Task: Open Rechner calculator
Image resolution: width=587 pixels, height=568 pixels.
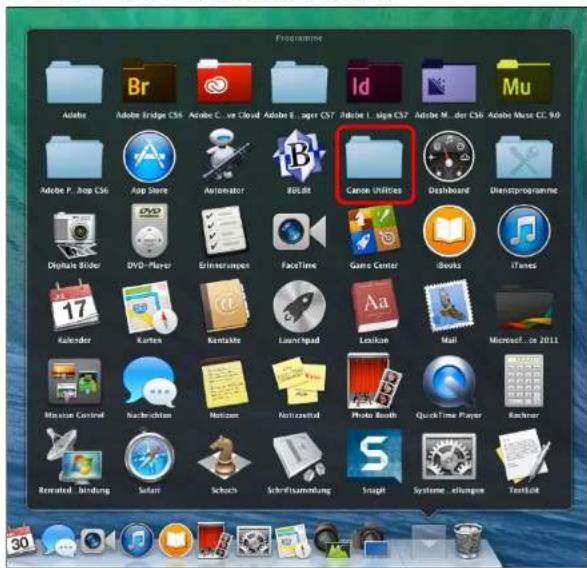Action: 523,380
